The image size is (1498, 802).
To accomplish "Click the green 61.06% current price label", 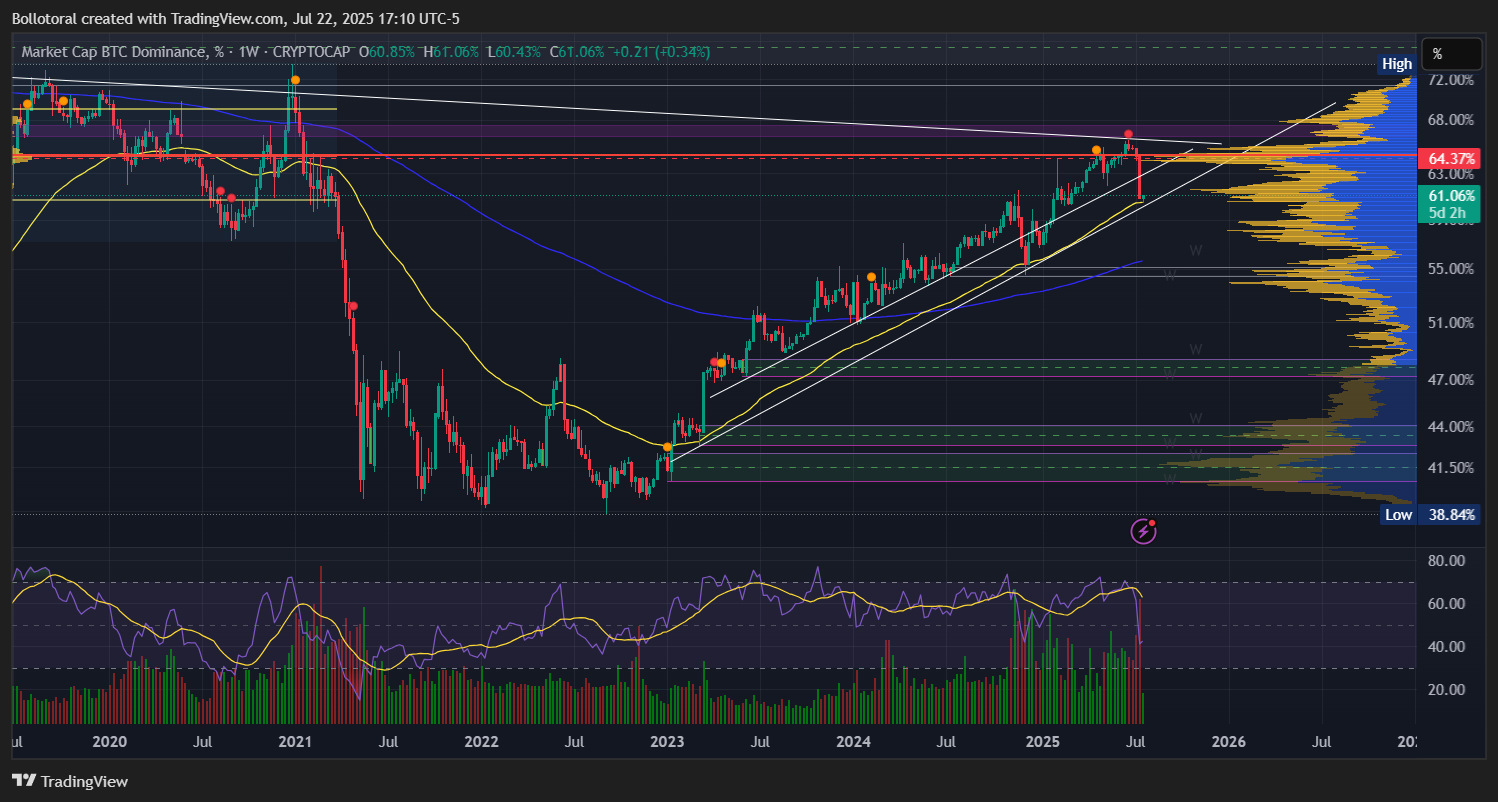I will coord(1450,196).
